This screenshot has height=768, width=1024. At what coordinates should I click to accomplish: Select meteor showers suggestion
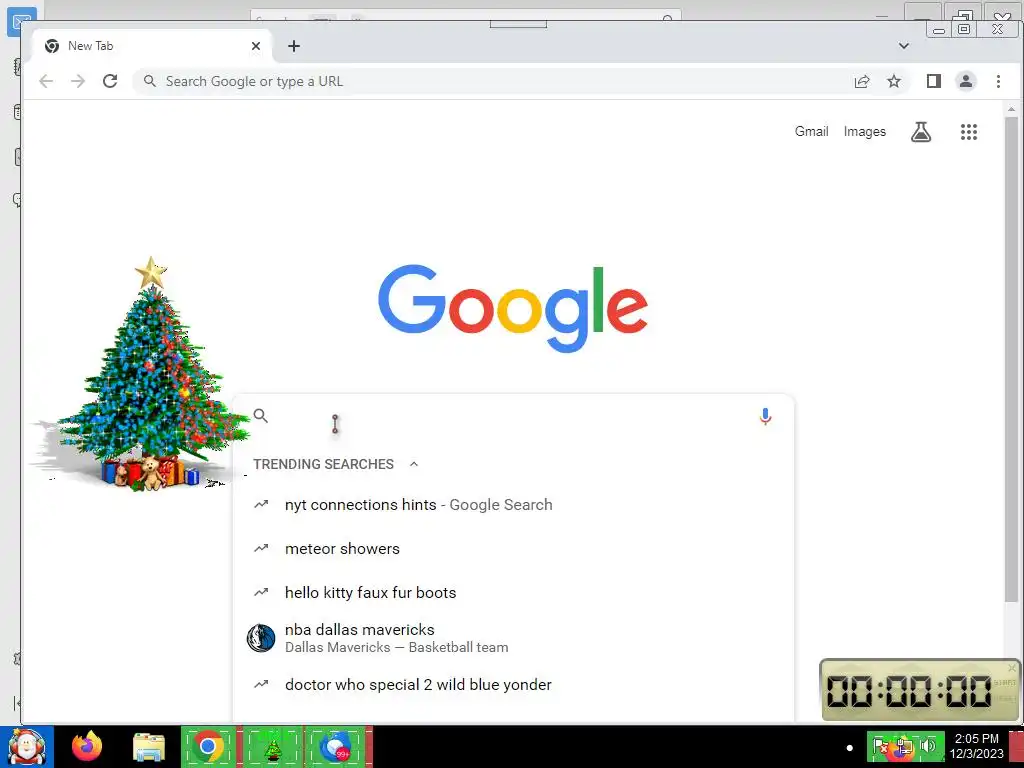click(513, 549)
